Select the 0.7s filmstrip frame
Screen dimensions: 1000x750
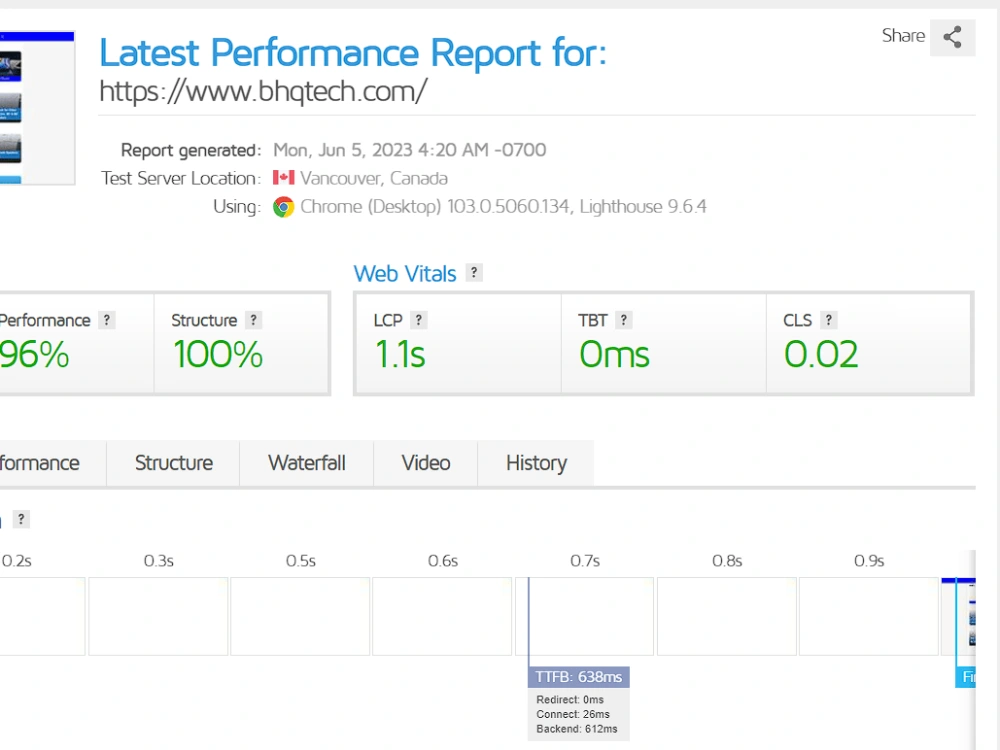[584, 616]
